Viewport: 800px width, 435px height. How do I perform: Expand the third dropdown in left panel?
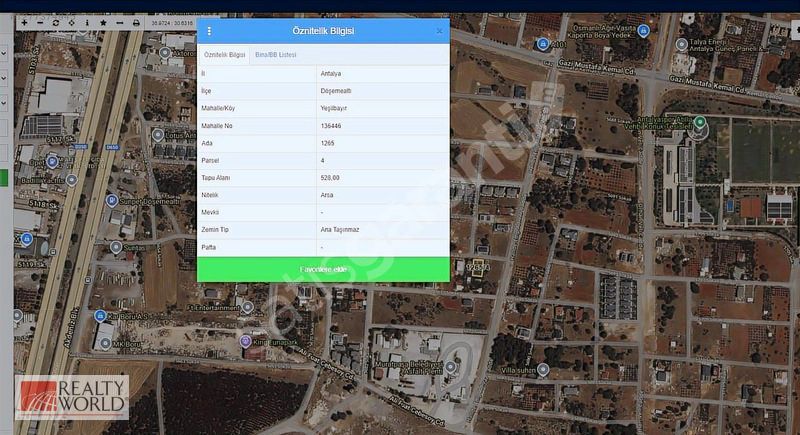4,102
